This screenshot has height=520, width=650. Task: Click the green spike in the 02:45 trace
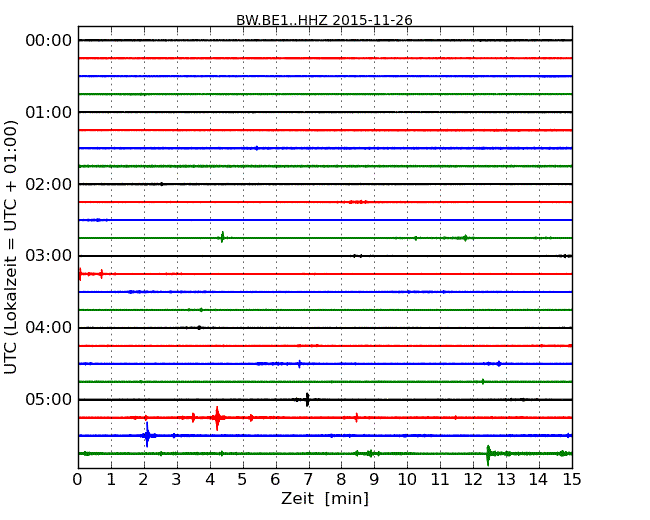(x=223, y=237)
